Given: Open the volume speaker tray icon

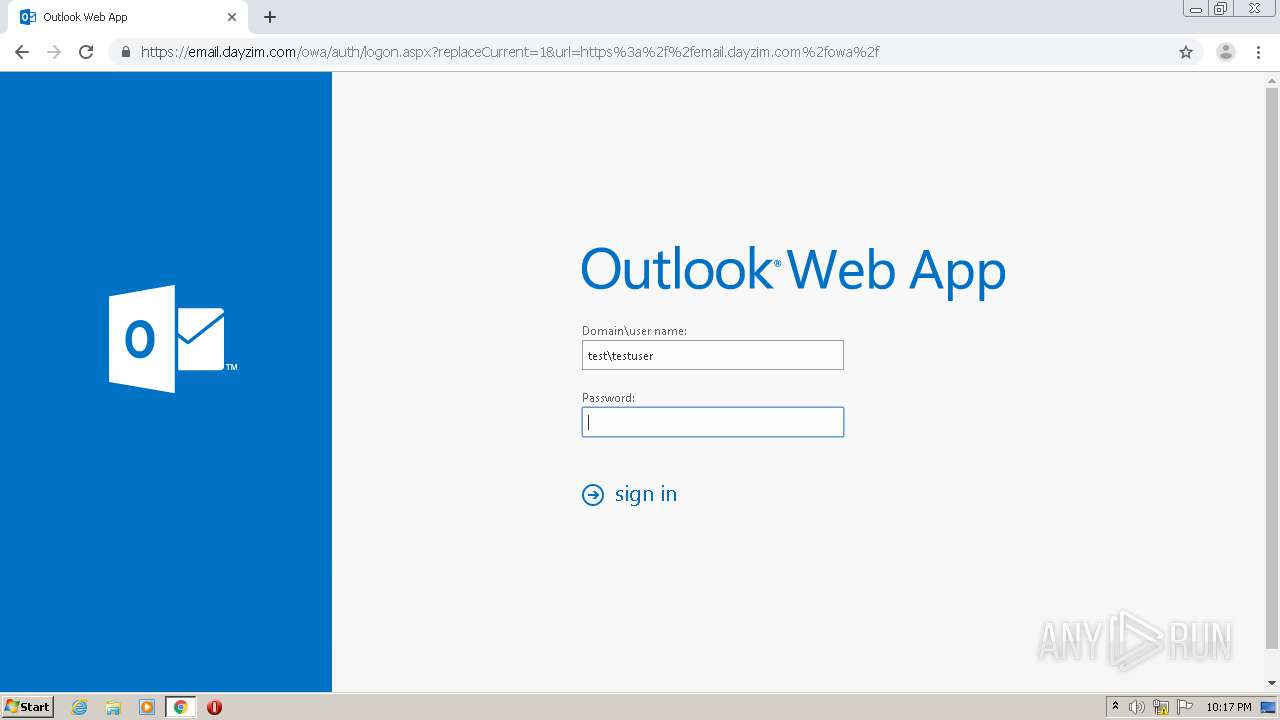Looking at the screenshot, I should [x=1137, y=707].
